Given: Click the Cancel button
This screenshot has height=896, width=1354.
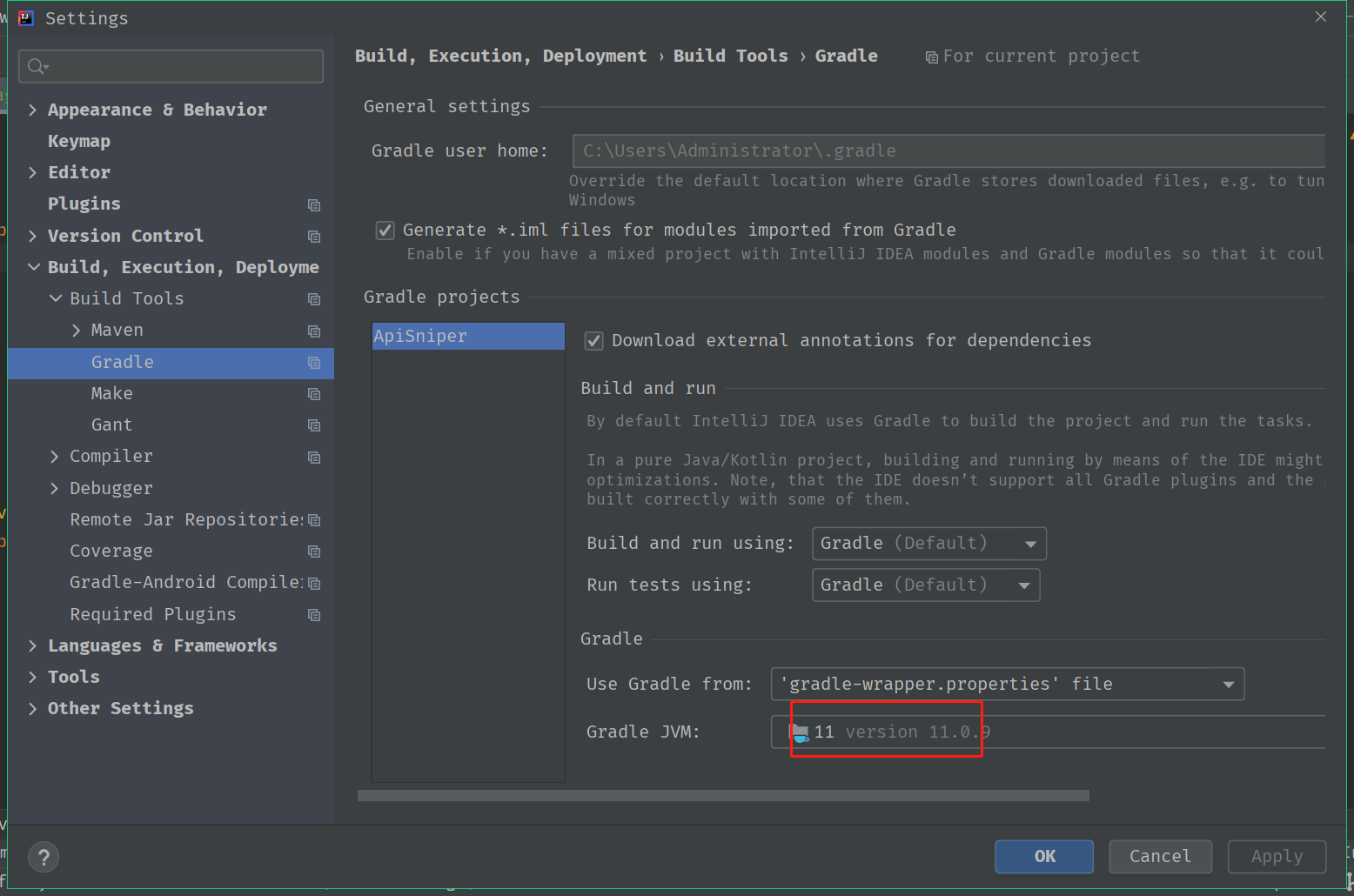Looking at the screenshot, I should click(x=1161, y=856).
